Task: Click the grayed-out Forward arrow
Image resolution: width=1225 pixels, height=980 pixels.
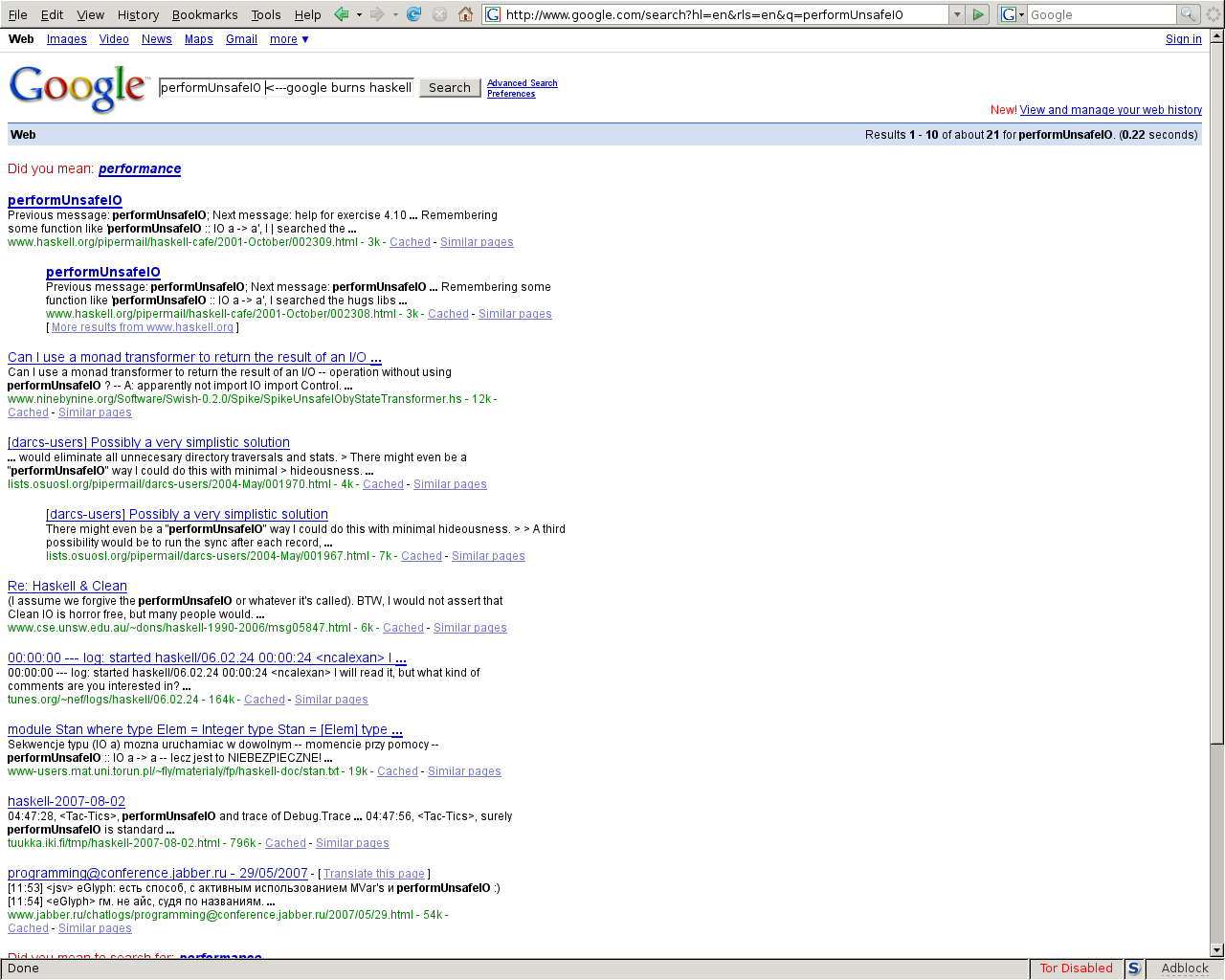Action: [x=377, y=14]
